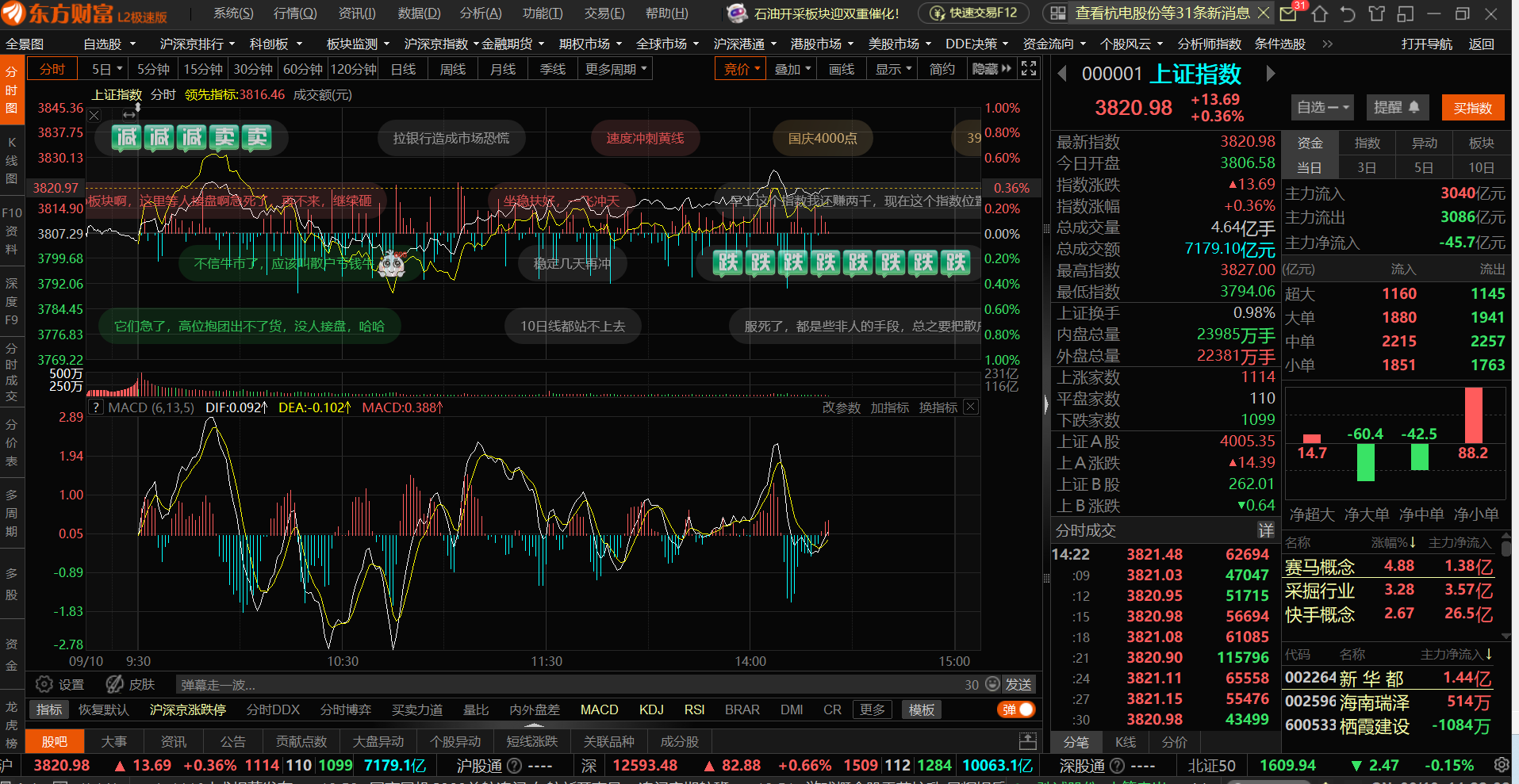This screenshot has height=784, width=1519.
Task: Toggle 沪深京涨跌停 indicator
Action: (x=188, y=709)
